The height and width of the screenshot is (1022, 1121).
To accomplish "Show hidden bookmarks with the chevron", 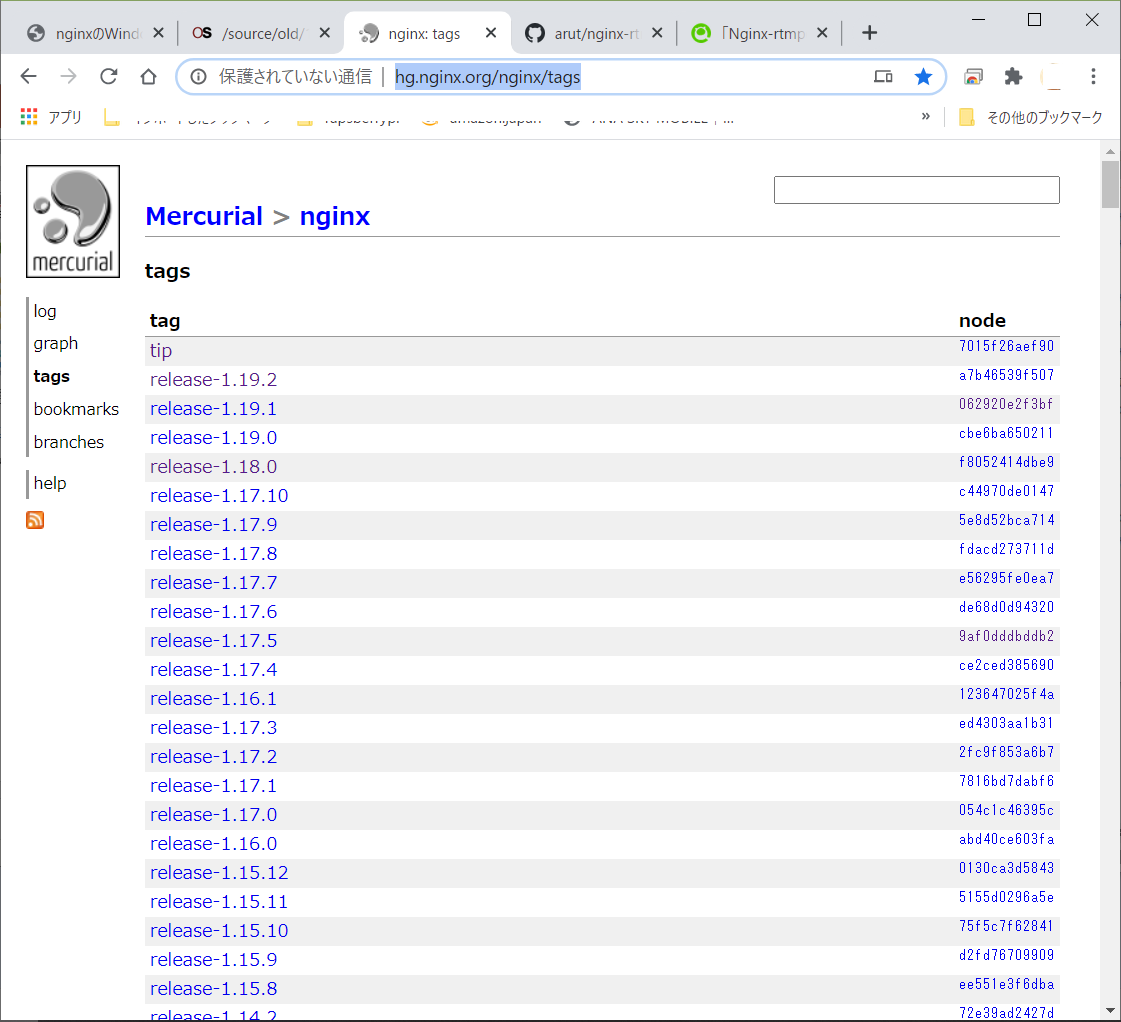I will (926, 116).
